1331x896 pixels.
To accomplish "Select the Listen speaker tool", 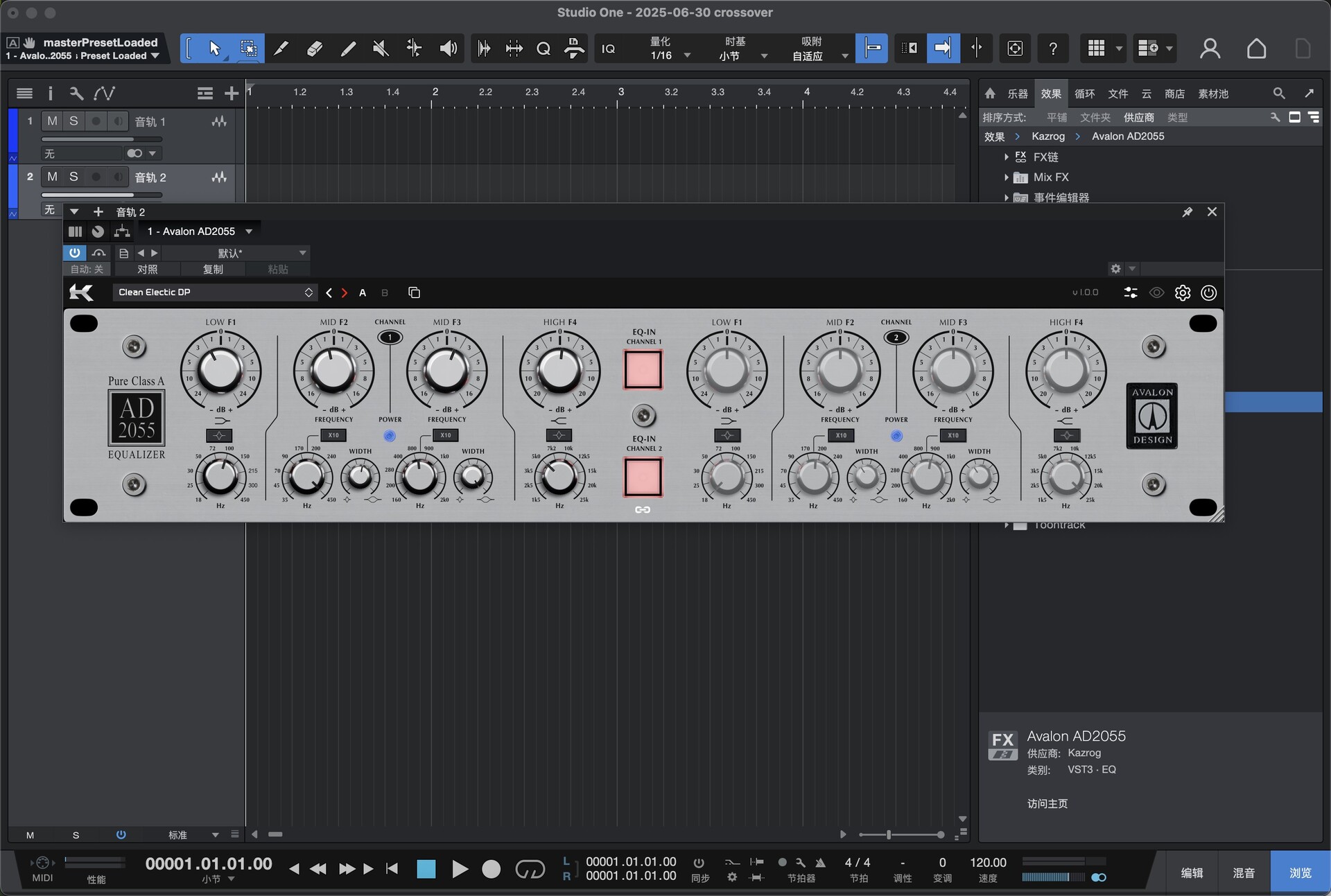I will click(x=448, y=49).
